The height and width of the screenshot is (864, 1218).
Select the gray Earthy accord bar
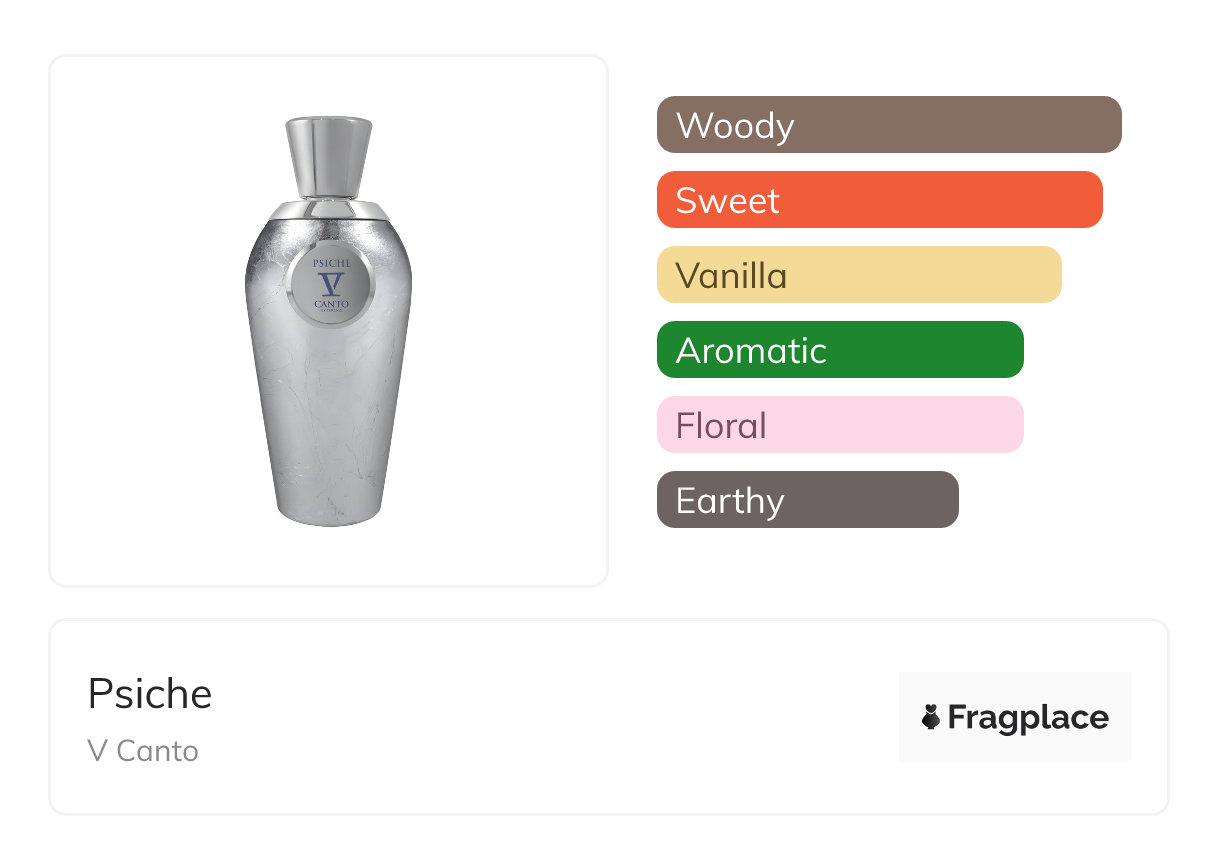tap(807, 500)
